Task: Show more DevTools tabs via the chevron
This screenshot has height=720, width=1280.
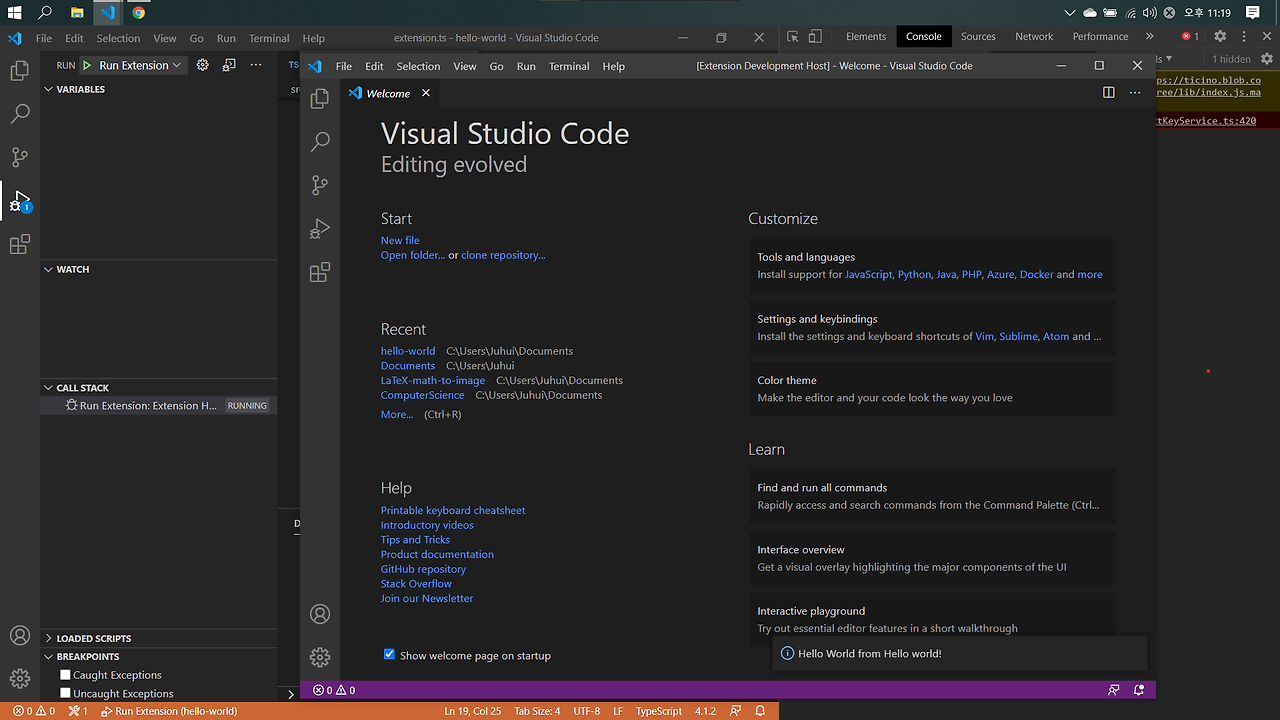Action: [1149, 36]
